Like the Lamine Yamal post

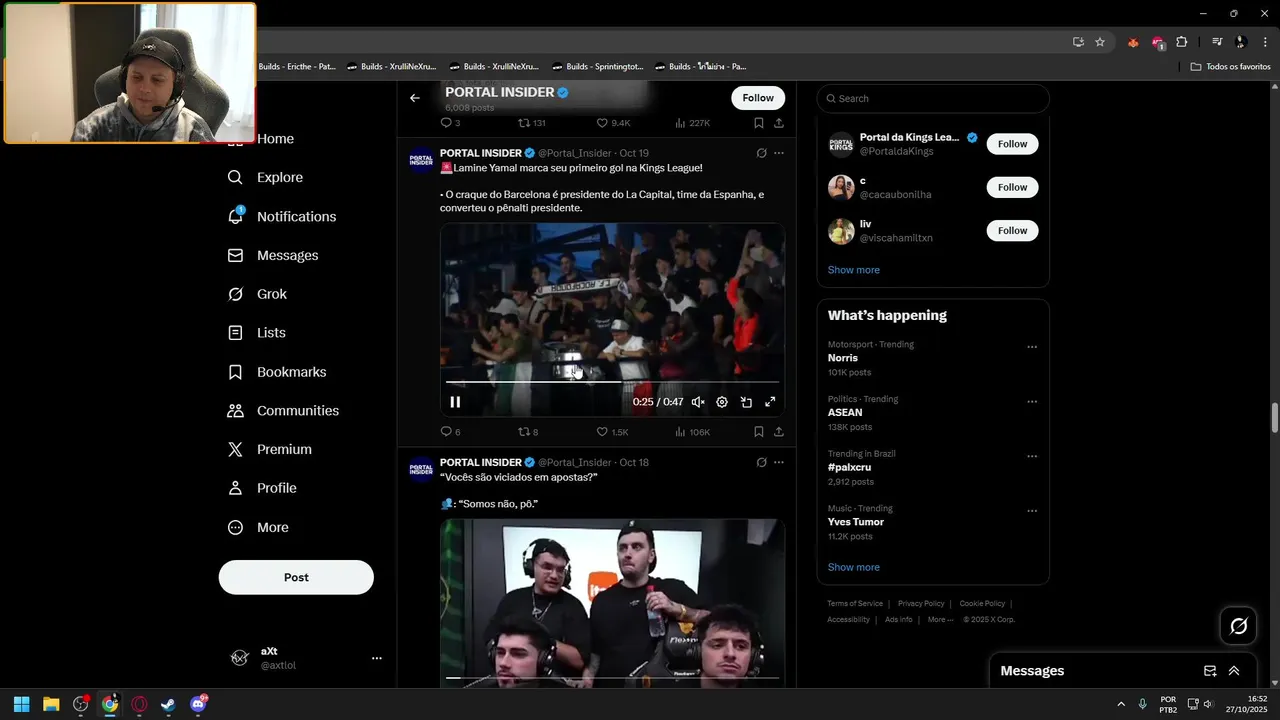click(612, 432)
